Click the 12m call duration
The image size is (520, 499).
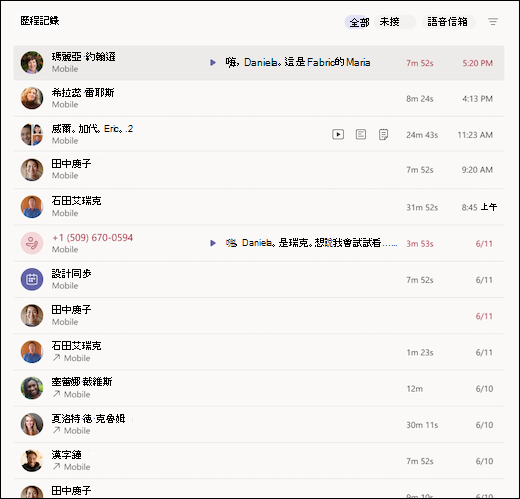[415, 389]
